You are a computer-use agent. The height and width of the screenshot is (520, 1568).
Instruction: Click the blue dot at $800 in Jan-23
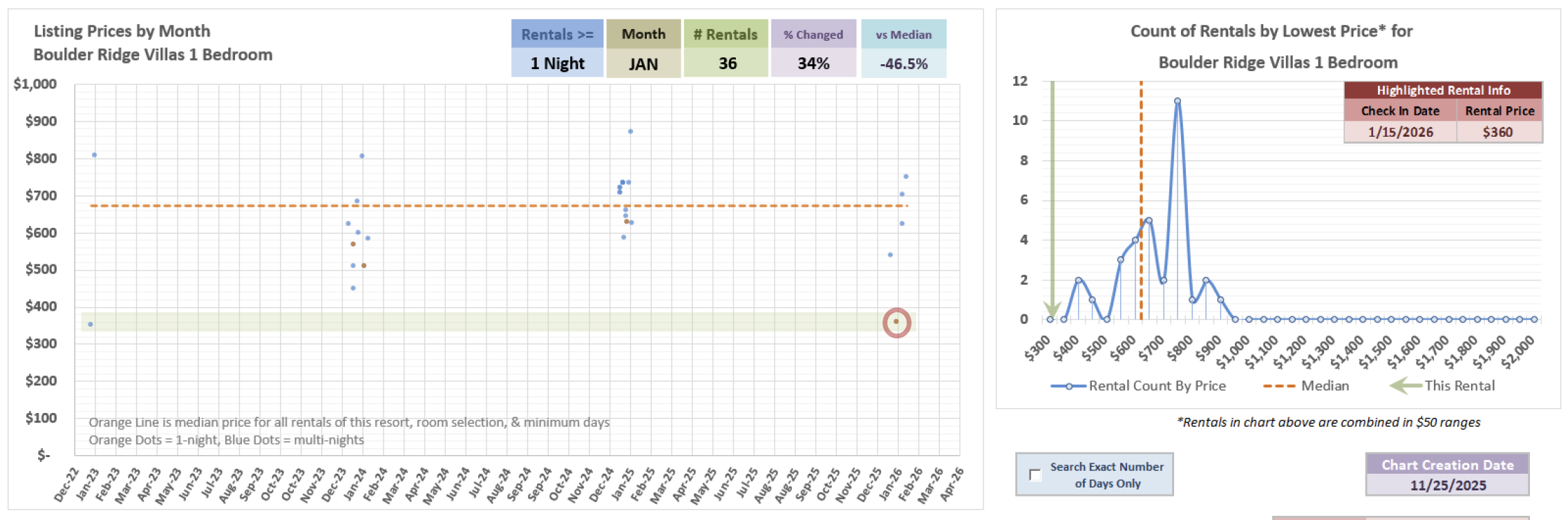click(x=95, y=155)
